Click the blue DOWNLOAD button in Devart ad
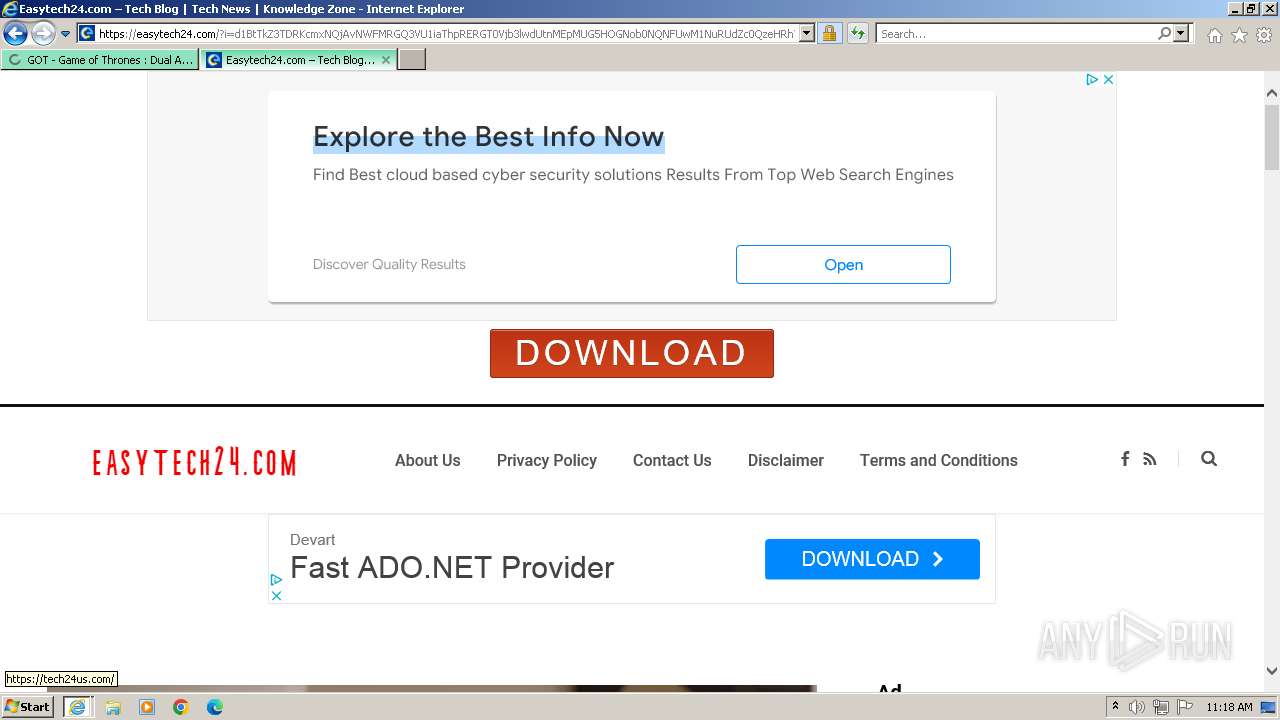The height and width of the screenshot is (720, 1280). (872, 559)
